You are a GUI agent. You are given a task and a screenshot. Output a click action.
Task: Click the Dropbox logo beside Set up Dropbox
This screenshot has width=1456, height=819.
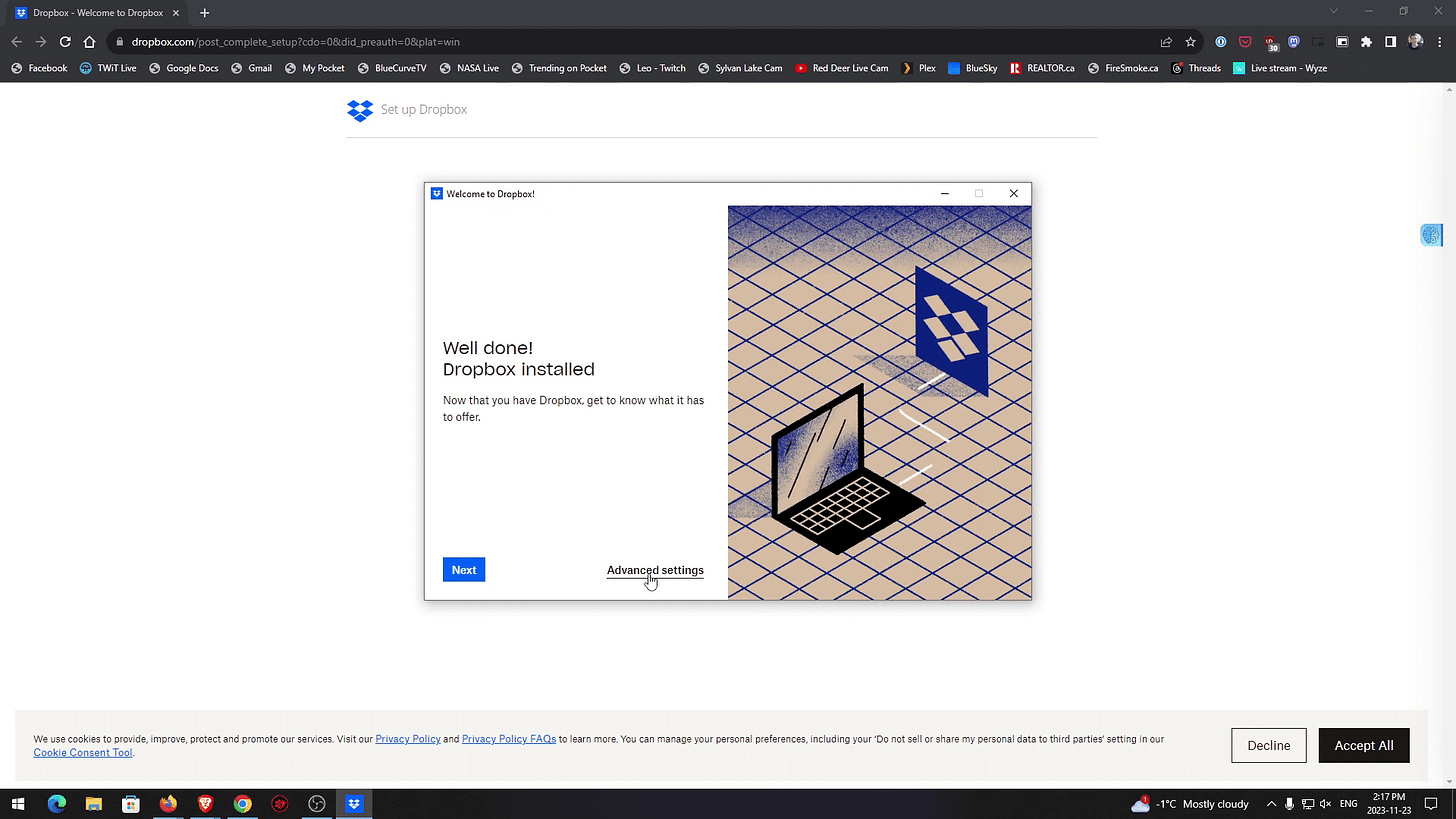(360, 110)
